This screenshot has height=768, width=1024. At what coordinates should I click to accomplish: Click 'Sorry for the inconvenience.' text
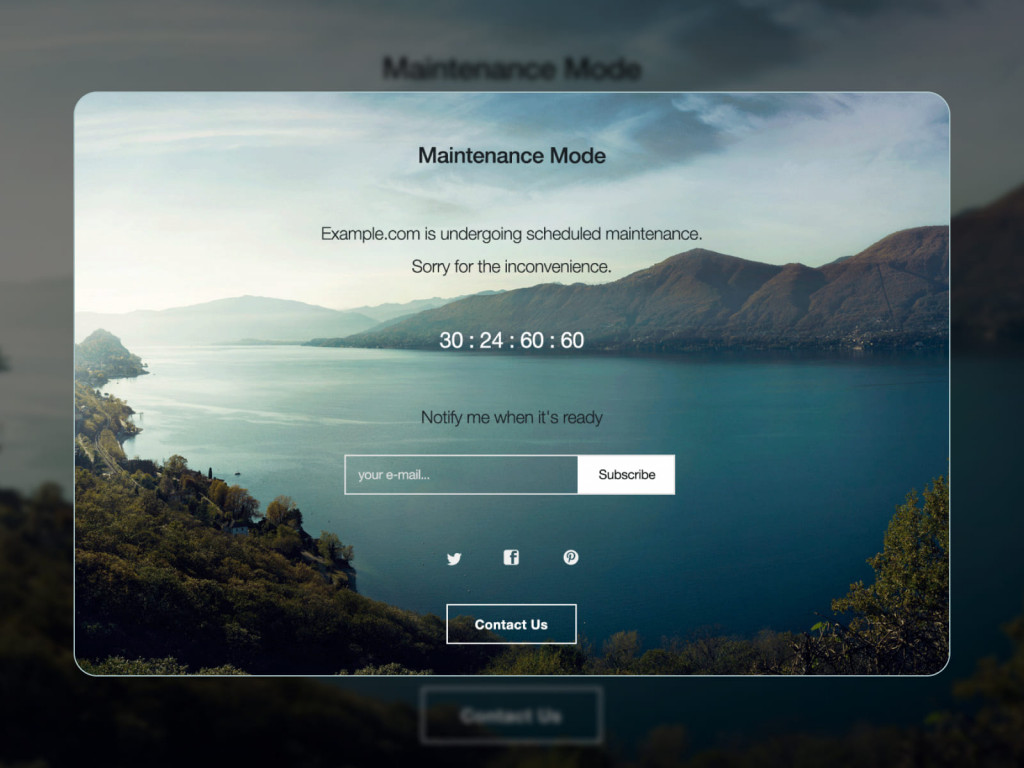pyautogui.click(x=511, y=266)
